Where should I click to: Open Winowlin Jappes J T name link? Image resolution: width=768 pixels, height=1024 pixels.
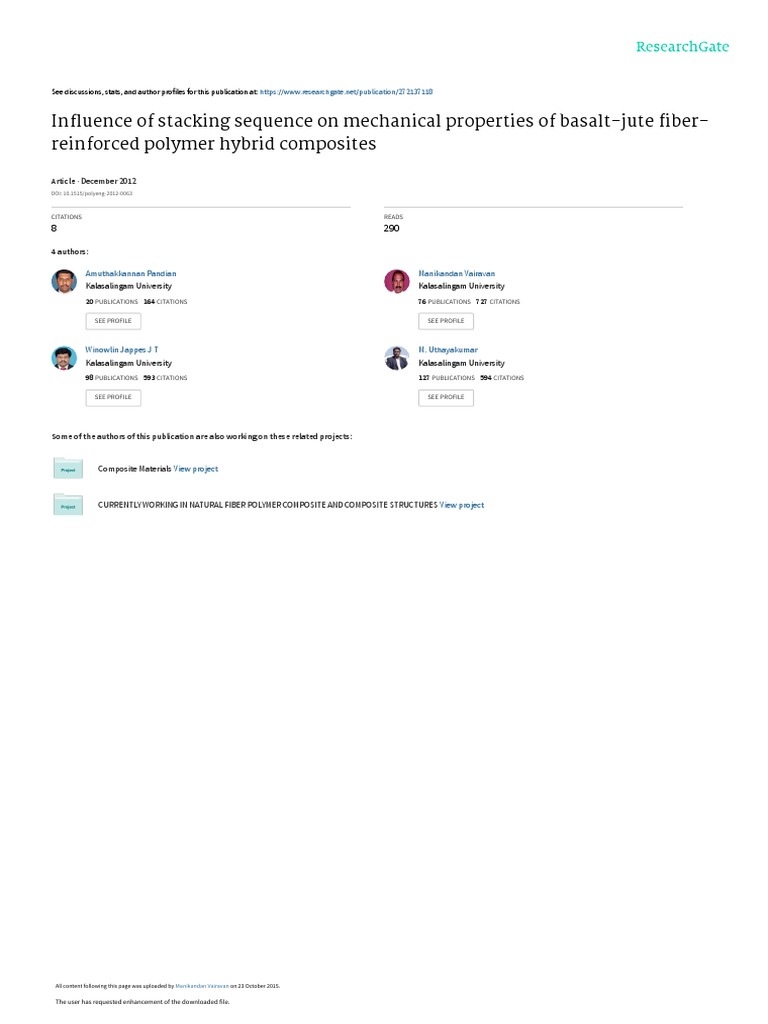(122, 350)
